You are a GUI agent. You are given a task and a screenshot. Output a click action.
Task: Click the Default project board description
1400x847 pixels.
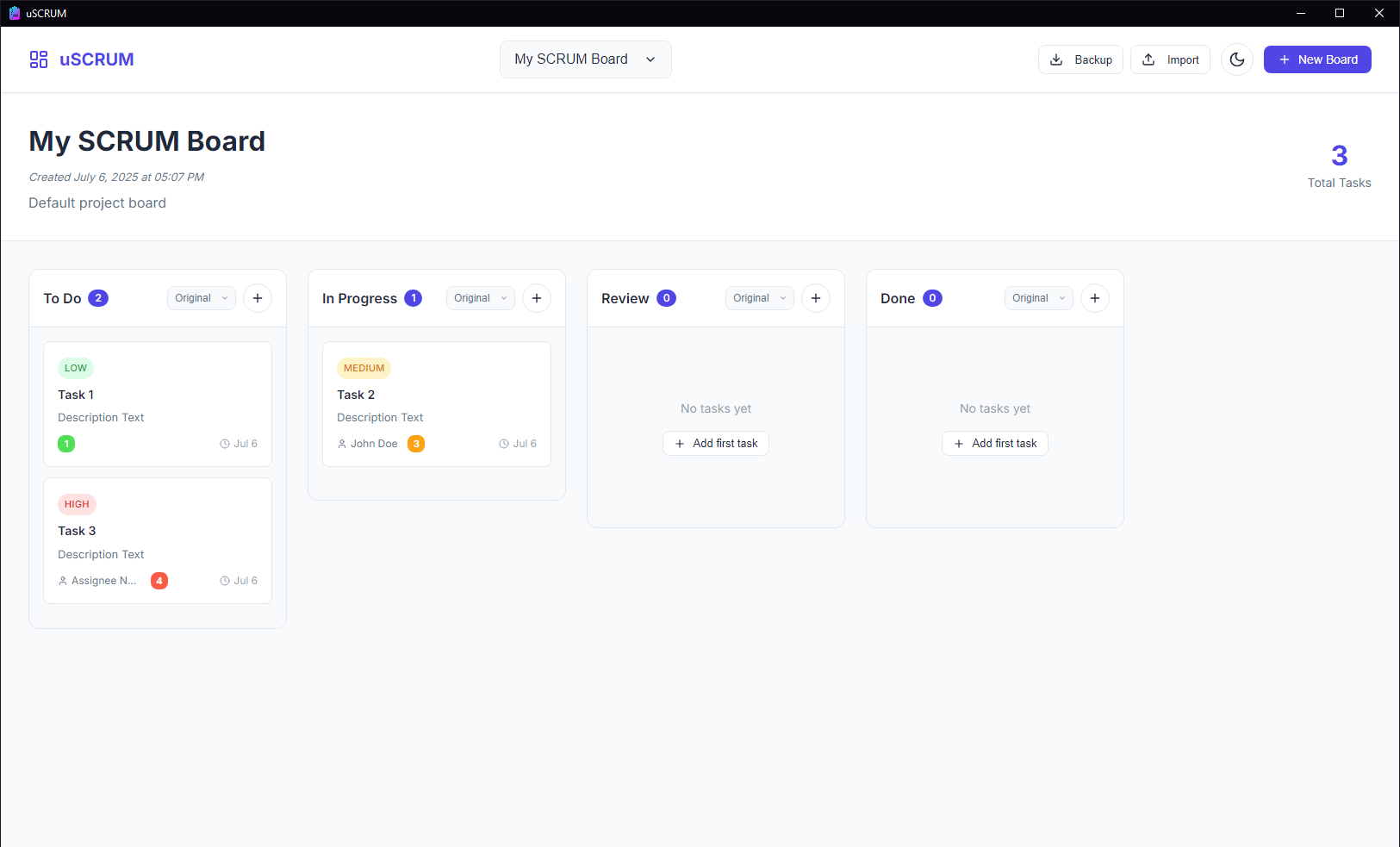click(x=97, y=203)
